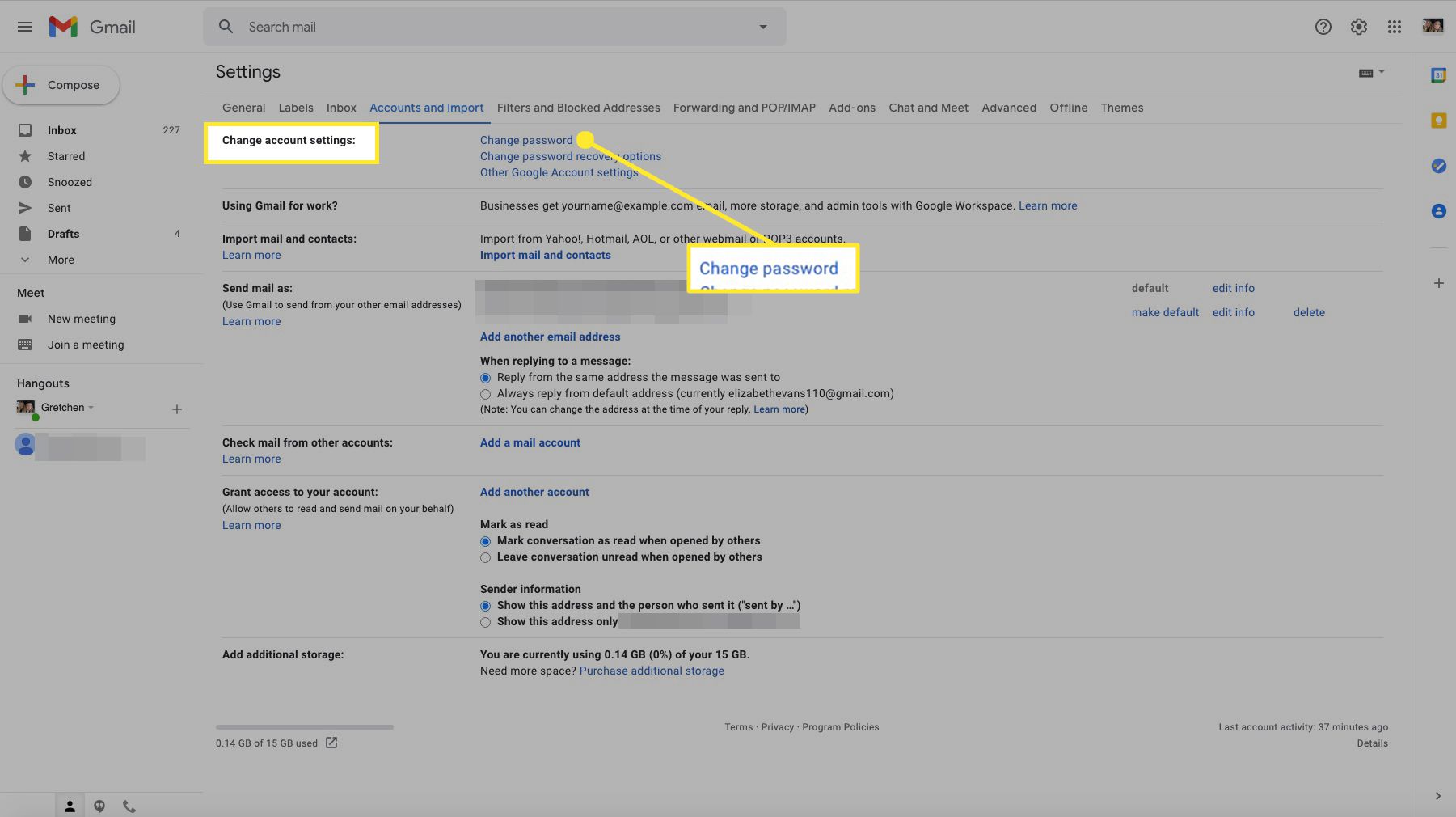Click the search magnifier icon

click(226, 27)
